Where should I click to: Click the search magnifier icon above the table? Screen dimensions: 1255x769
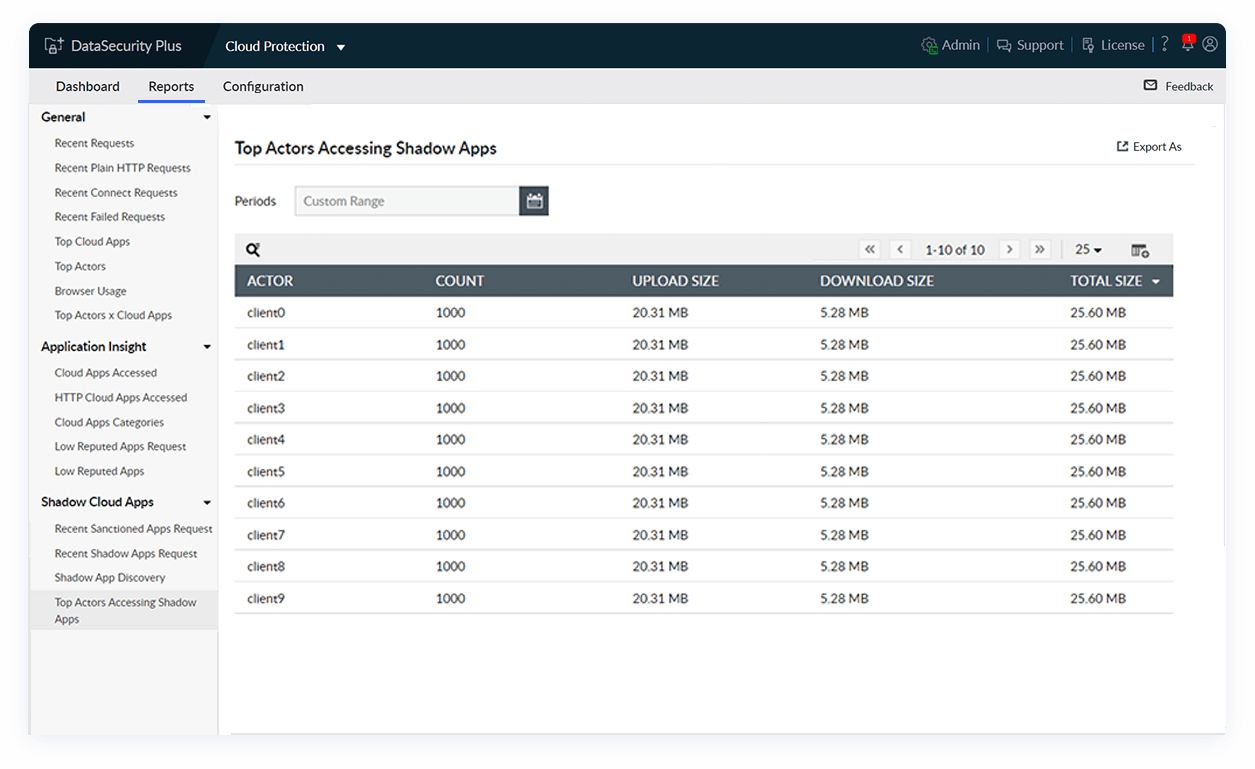(253, 250)
